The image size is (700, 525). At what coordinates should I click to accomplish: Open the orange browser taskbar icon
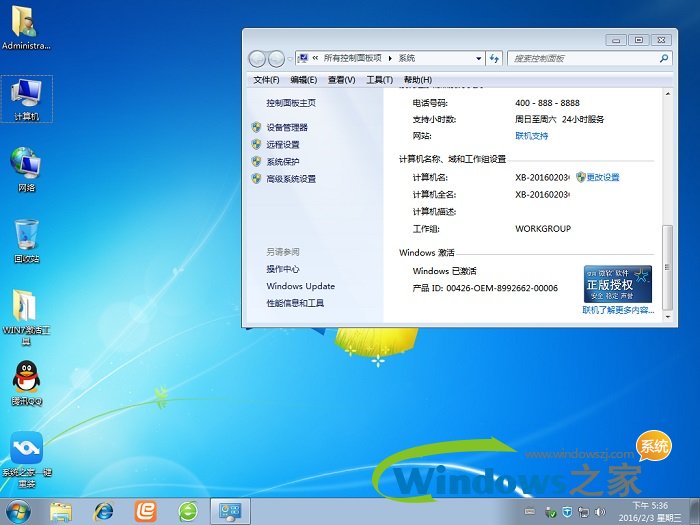[x=146, y=512]
